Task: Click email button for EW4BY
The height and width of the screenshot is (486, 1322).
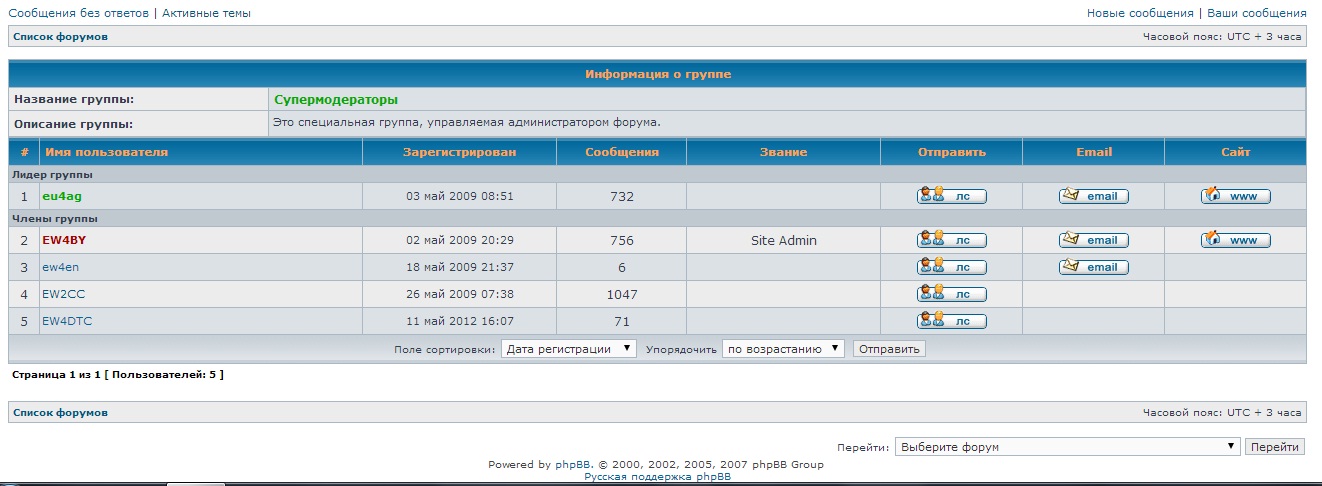Action: pyautogui.click(x=1093, y=240)
